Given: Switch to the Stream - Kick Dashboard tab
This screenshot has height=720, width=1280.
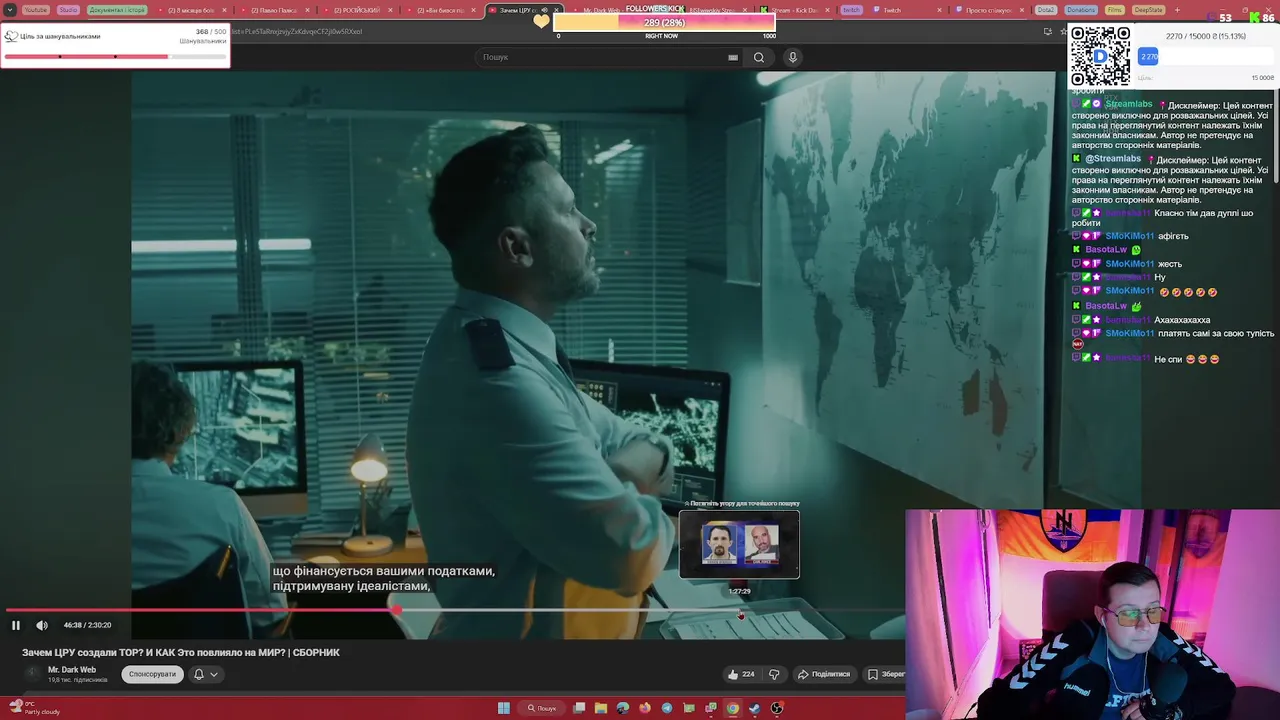Looking at the screenshot, I should click(795, 10).
